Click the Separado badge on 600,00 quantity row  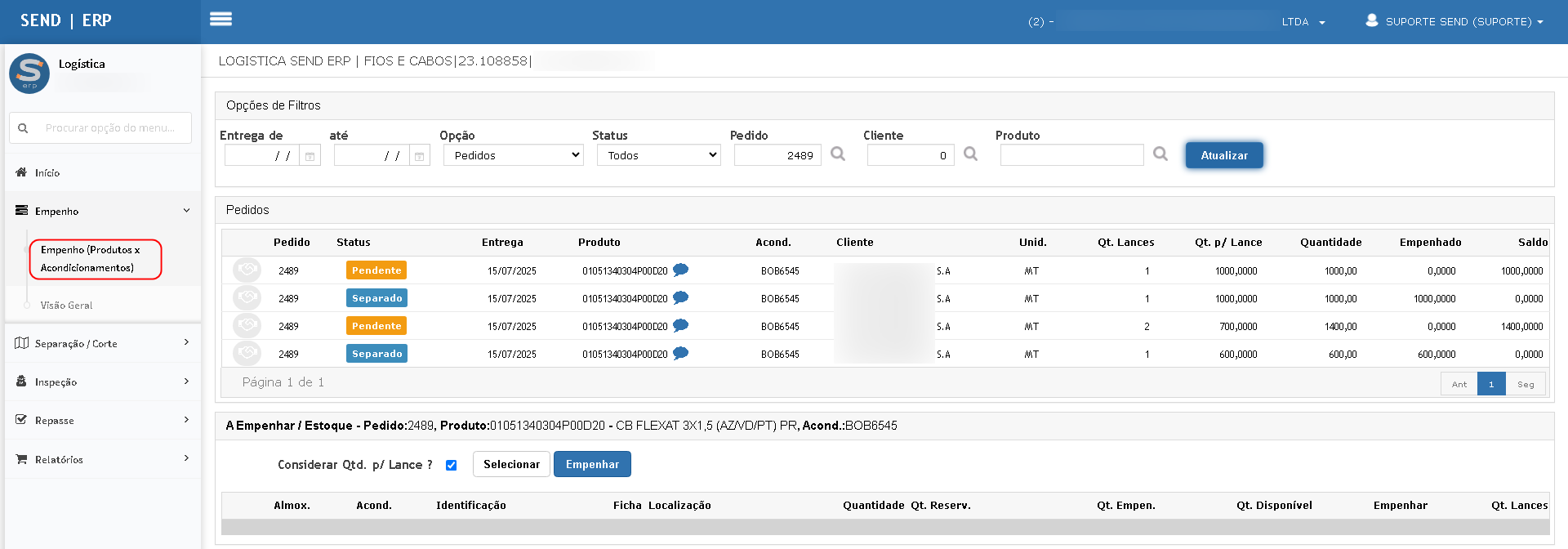376,354
